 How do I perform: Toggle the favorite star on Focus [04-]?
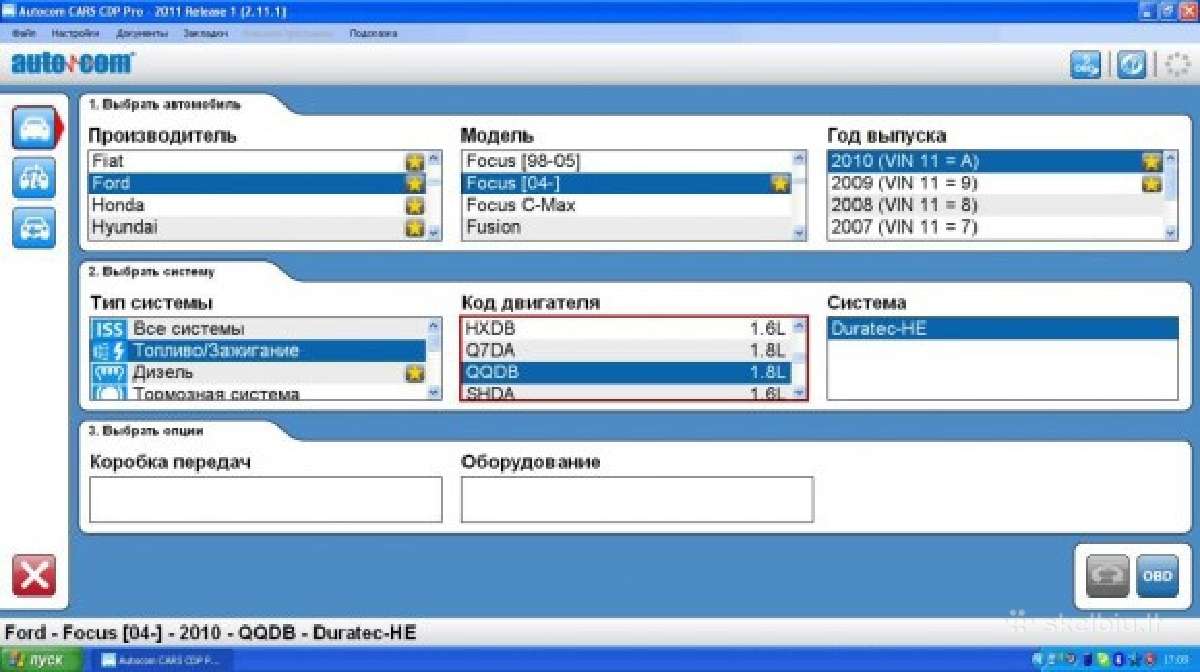pyautogui.click(x=781, y=184)
